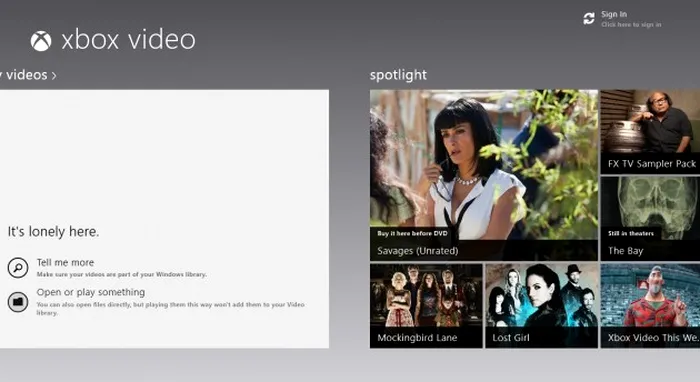This screenshot has height=382, width=700.
Task: Open the Lost Girl tile
Action: click(x=541, y=306)
